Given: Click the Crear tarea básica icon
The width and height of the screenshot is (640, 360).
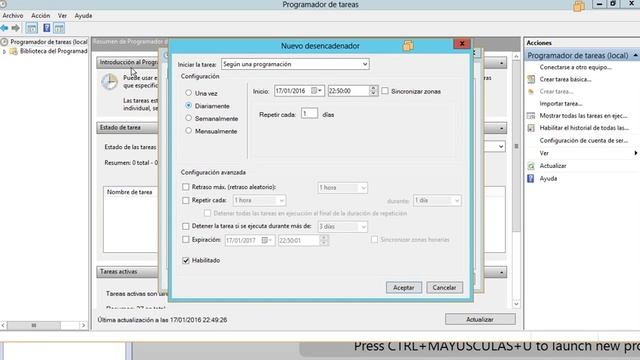Looking at the screenshot, I should (531, 79).
